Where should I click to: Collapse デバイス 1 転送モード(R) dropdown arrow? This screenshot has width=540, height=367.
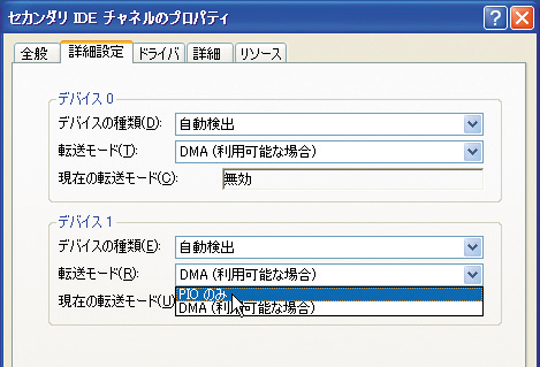point(472,275)
